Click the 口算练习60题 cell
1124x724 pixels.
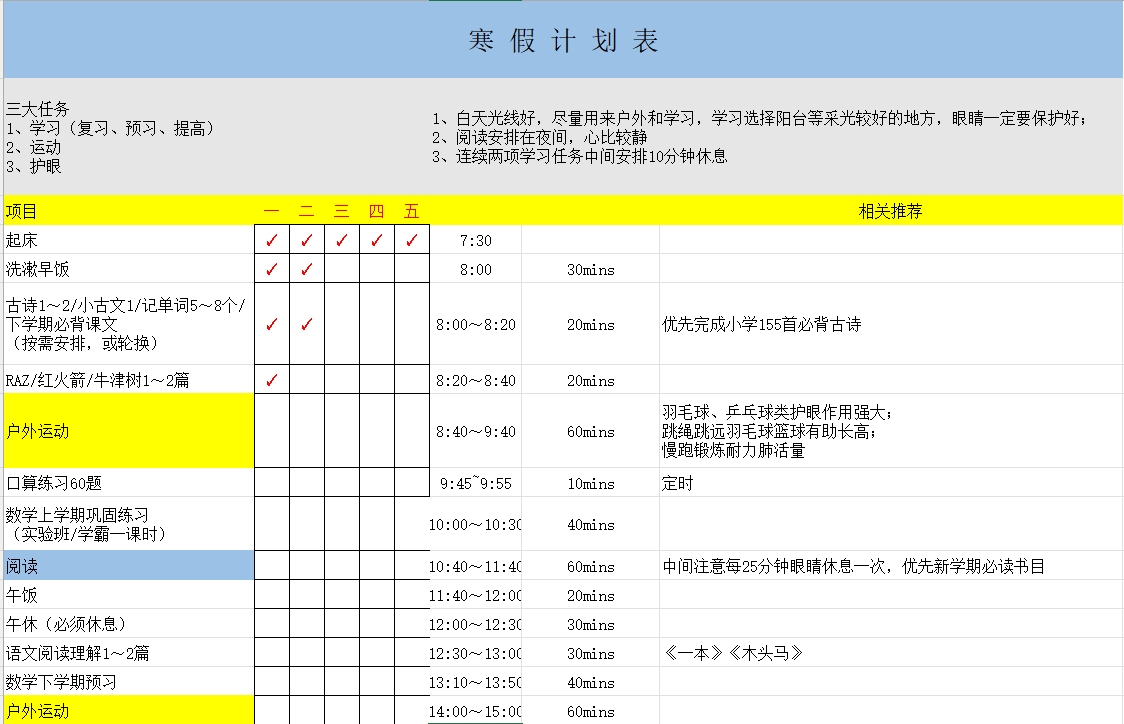129,482
